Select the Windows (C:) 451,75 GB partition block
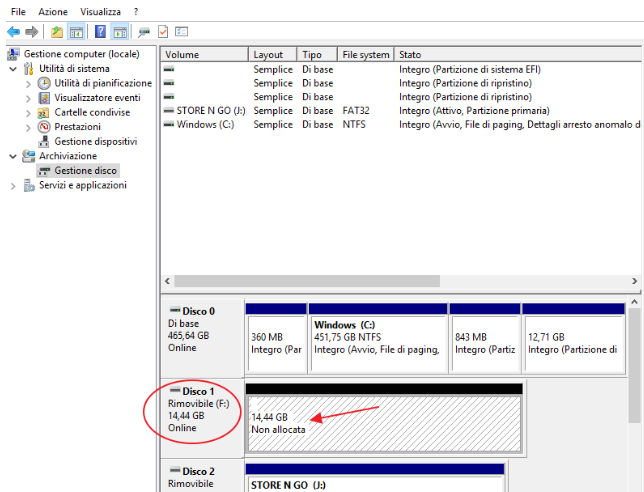 coord(378,338)
